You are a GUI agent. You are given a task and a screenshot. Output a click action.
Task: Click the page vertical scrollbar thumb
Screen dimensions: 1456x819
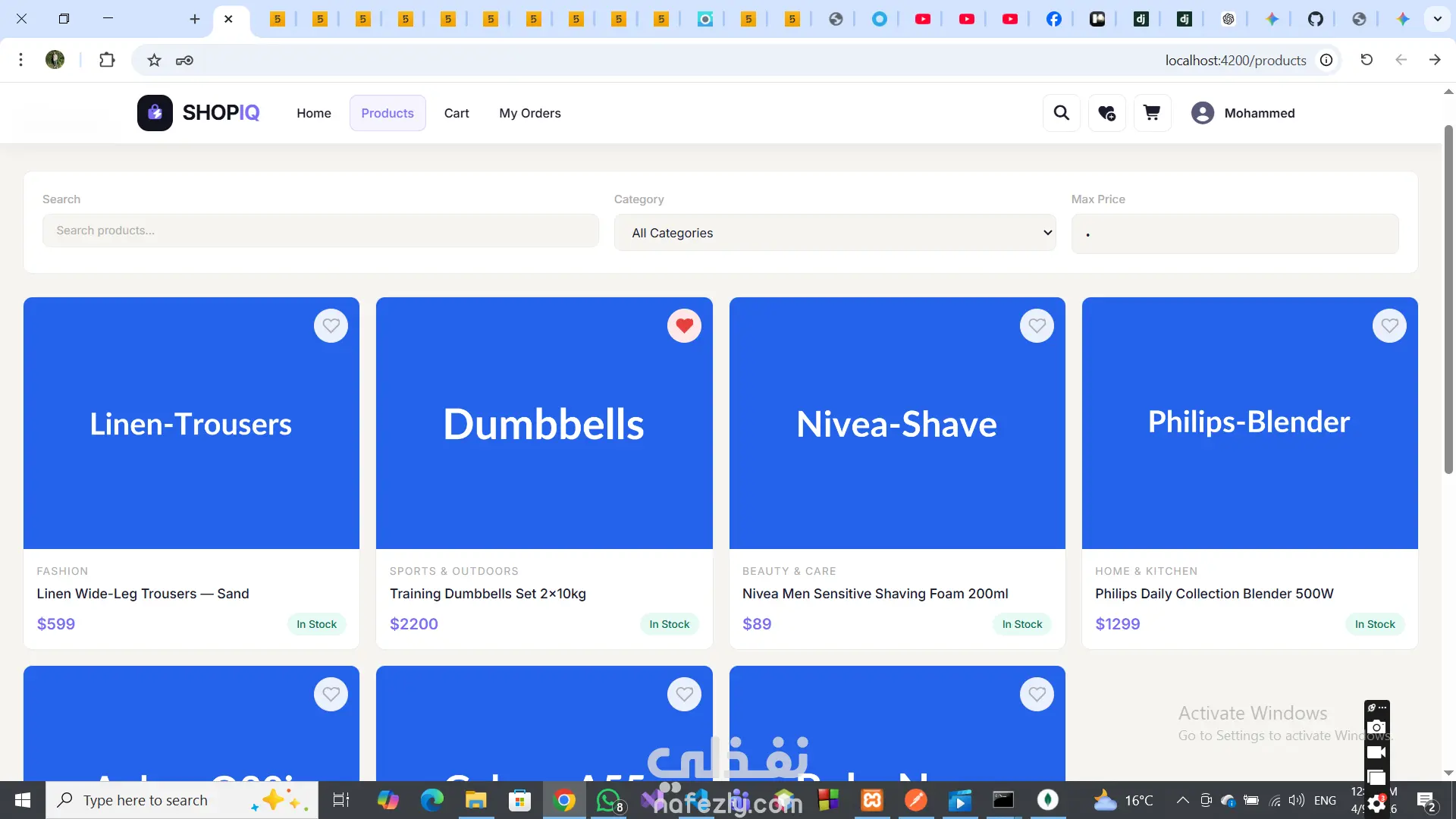pyautogui.click(x=1448, y=300)
